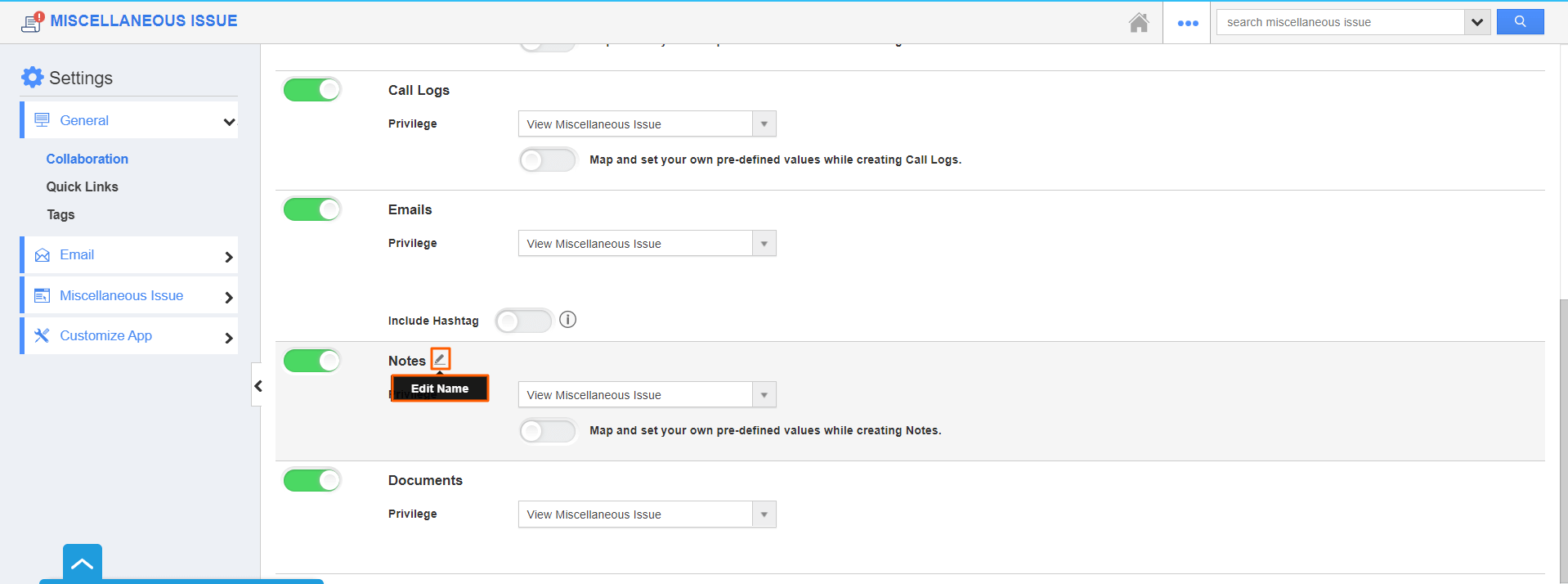1568x584 pixels.
Task: Click the Settings heading
Action: pyautogui.click(x=81, y=78)
